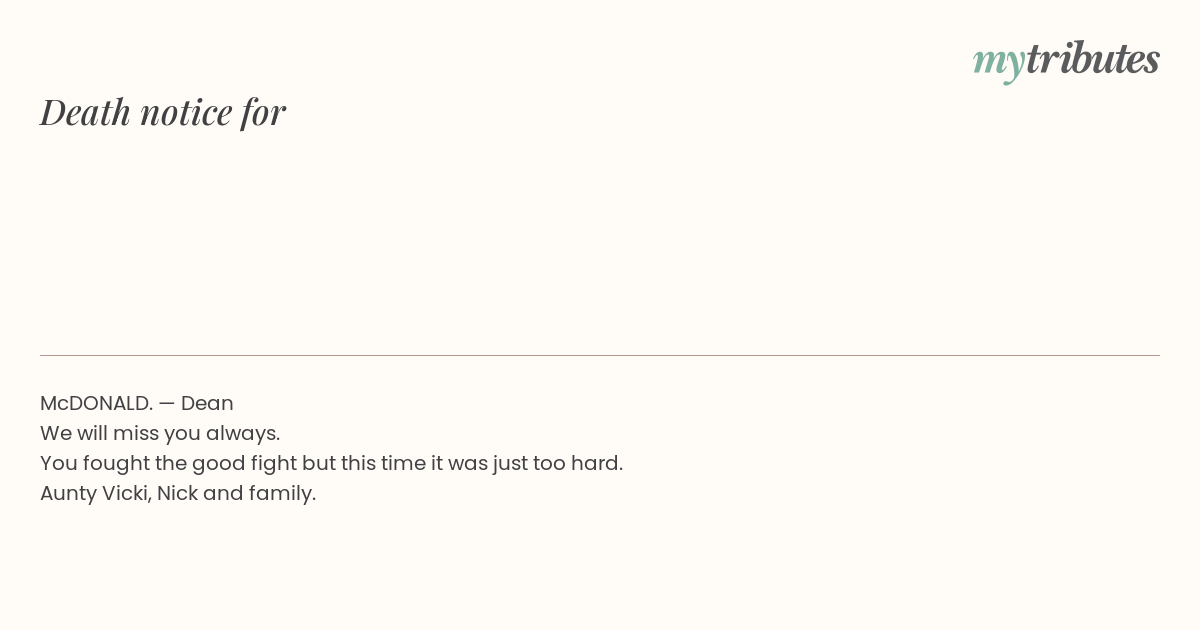This screenshot has height=630, width=1200.
Task: Click the name 'Aunty Vicki'
Action: point(95,493)
